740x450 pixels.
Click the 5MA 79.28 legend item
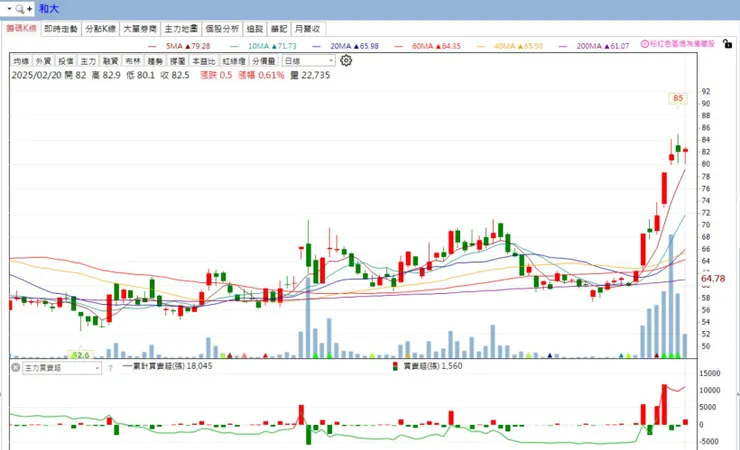(x=188, y=46)
